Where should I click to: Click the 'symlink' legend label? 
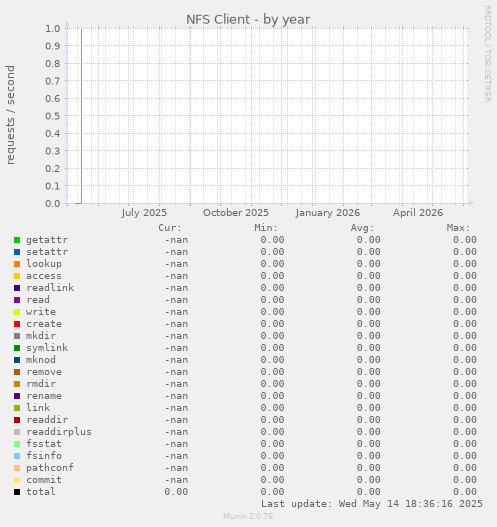click(47, 348)
